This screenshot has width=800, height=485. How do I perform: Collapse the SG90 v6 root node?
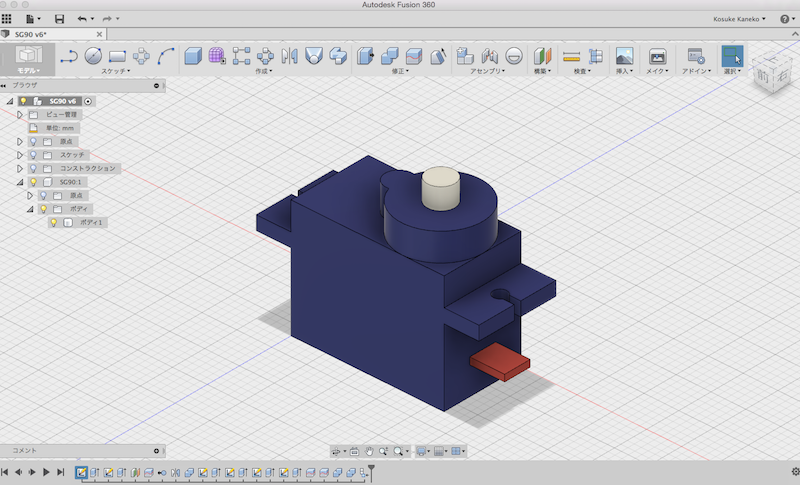(x=10, y=101)
